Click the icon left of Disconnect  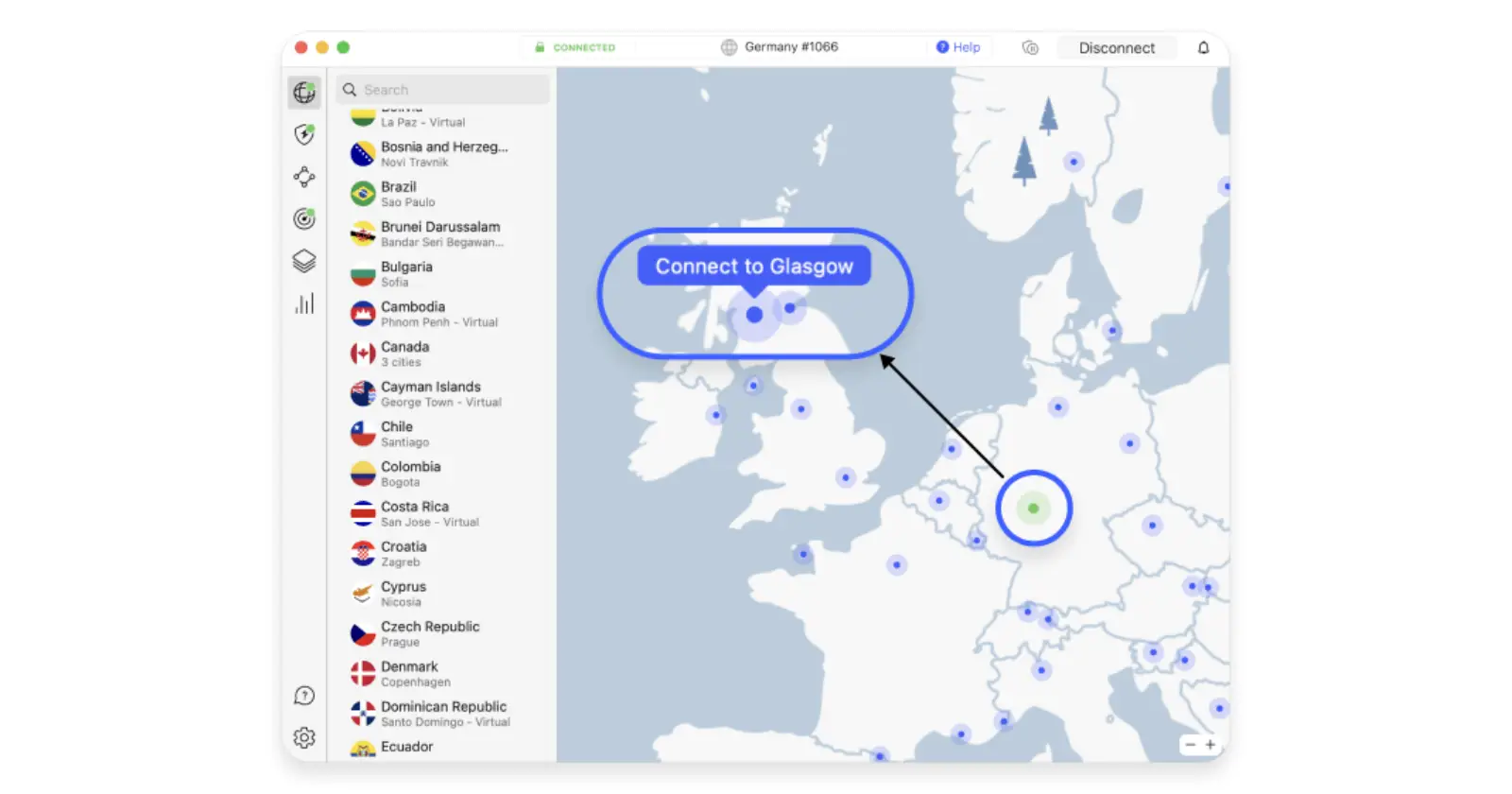1030,47
